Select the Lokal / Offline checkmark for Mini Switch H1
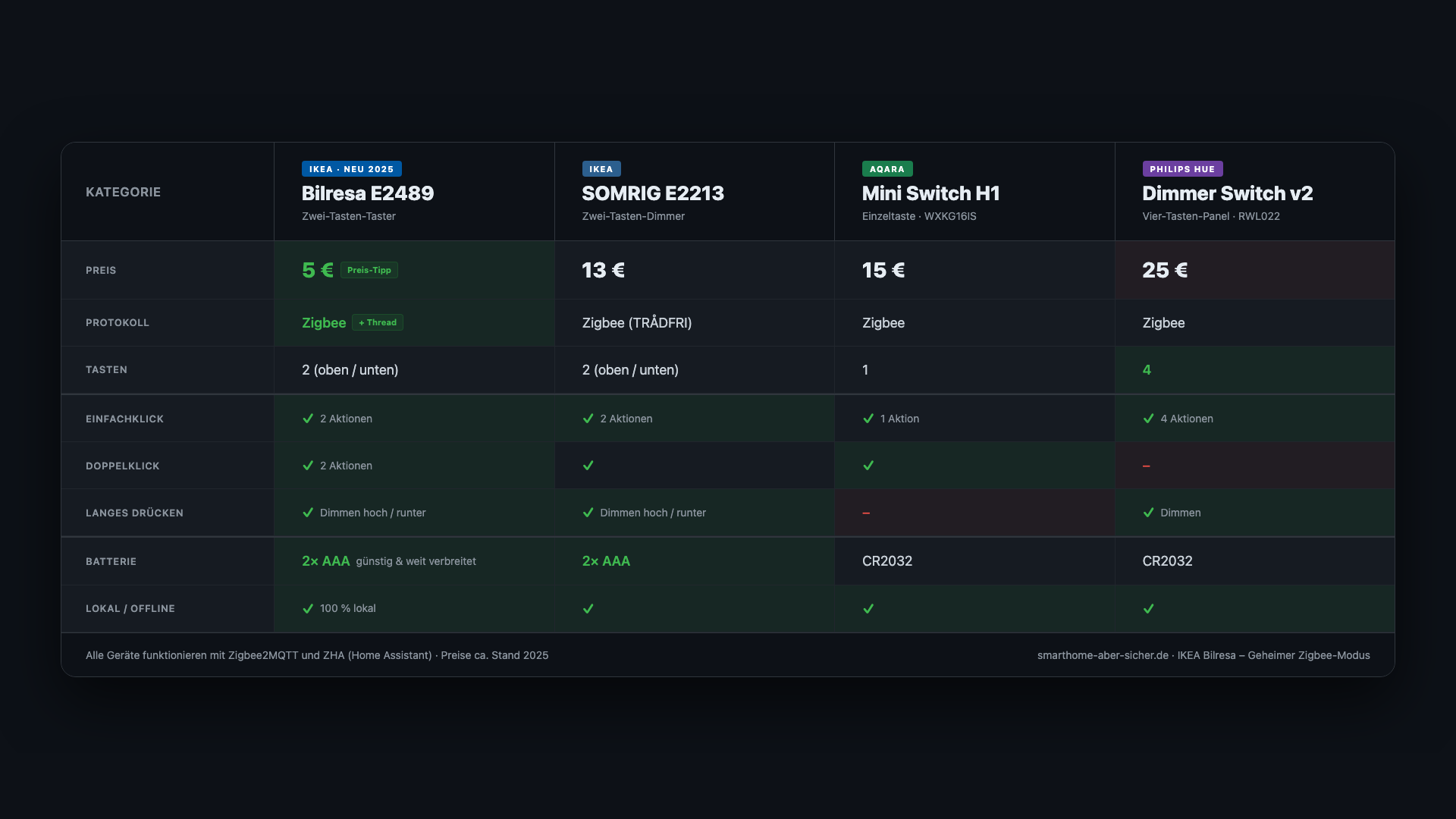The height and width of the screenshot is (819, 1456). click(868, 609)
